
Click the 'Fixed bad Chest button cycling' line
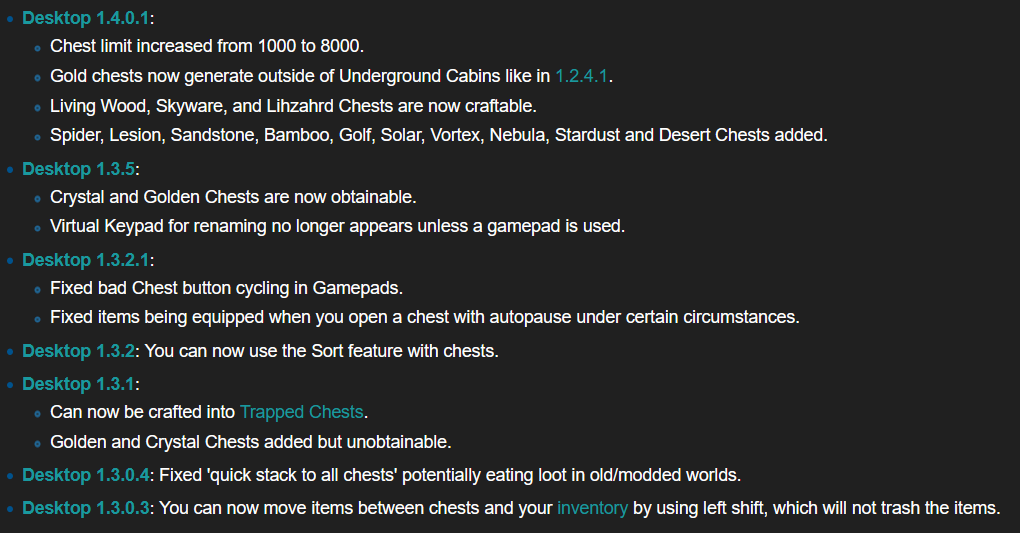point(226,288)
